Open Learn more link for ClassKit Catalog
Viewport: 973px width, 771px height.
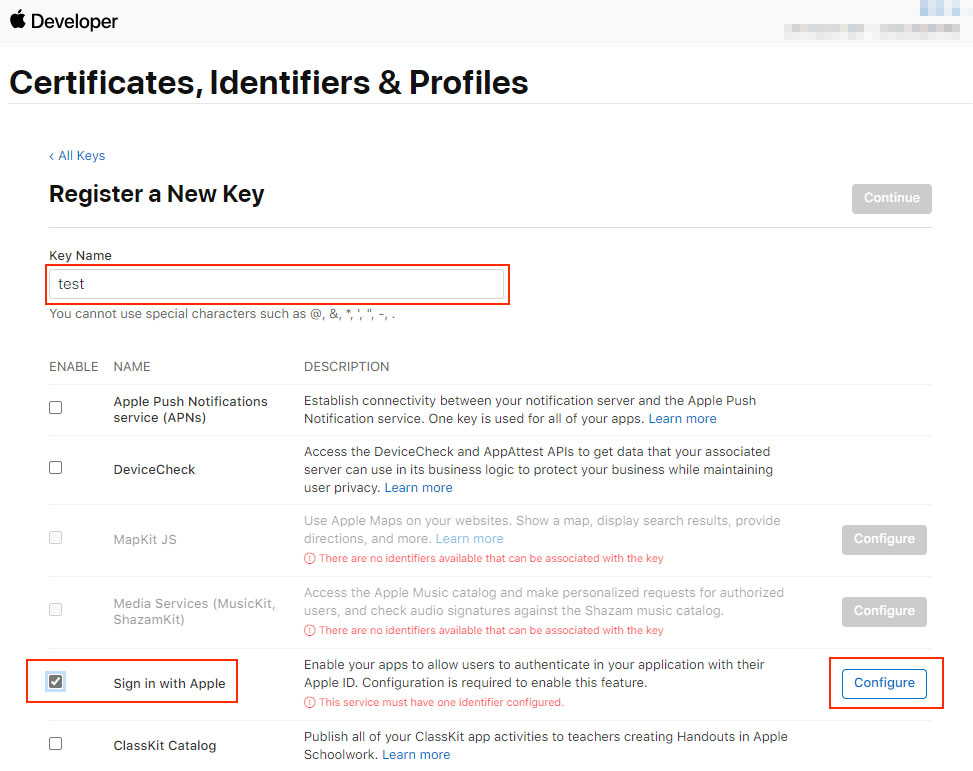click(x=416, y=755)
